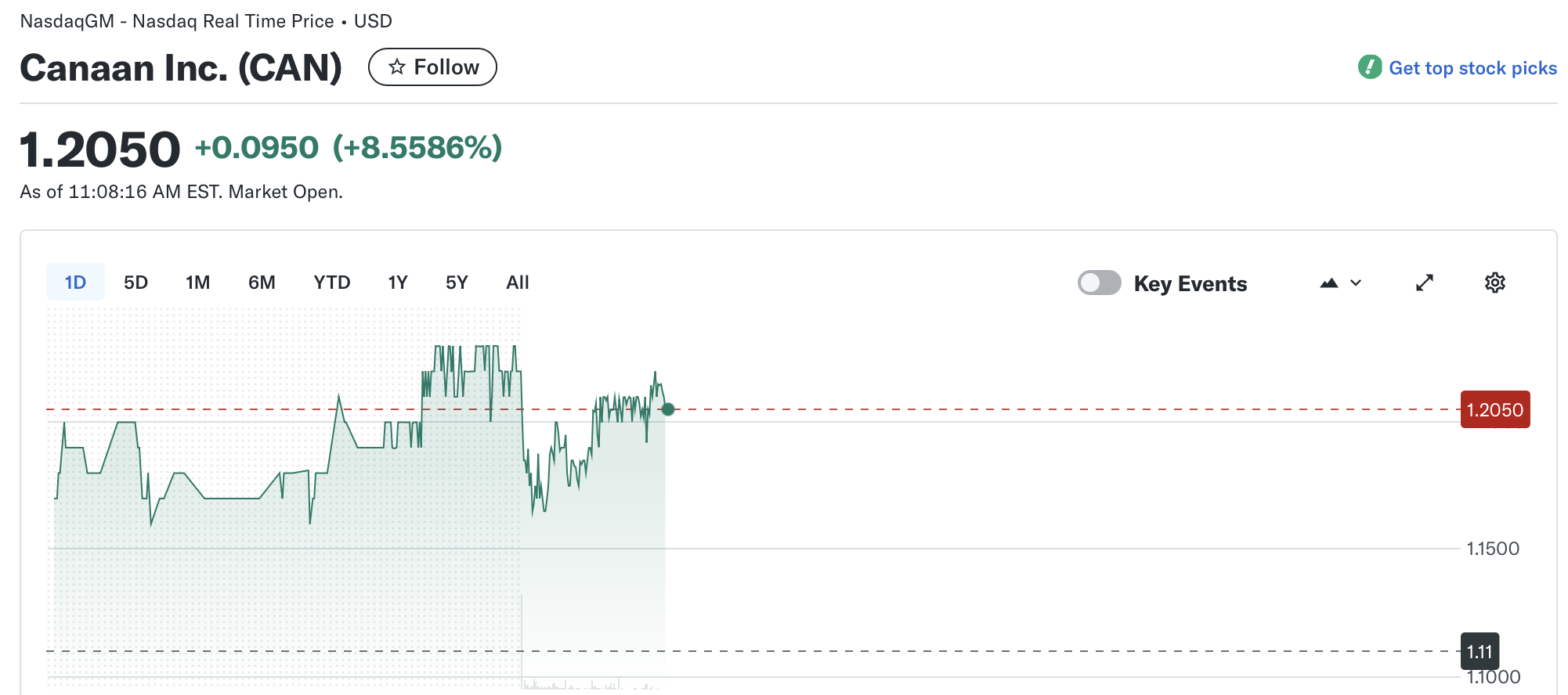
Task: Select the 5Y range tab
Action: click(x=457, y=283)
